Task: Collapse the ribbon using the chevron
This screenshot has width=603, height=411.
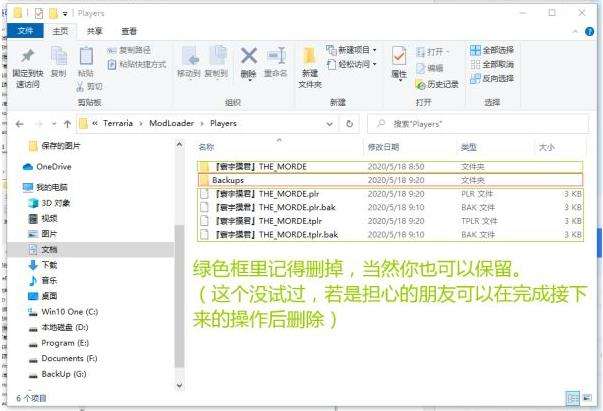Action: [575, 32]
